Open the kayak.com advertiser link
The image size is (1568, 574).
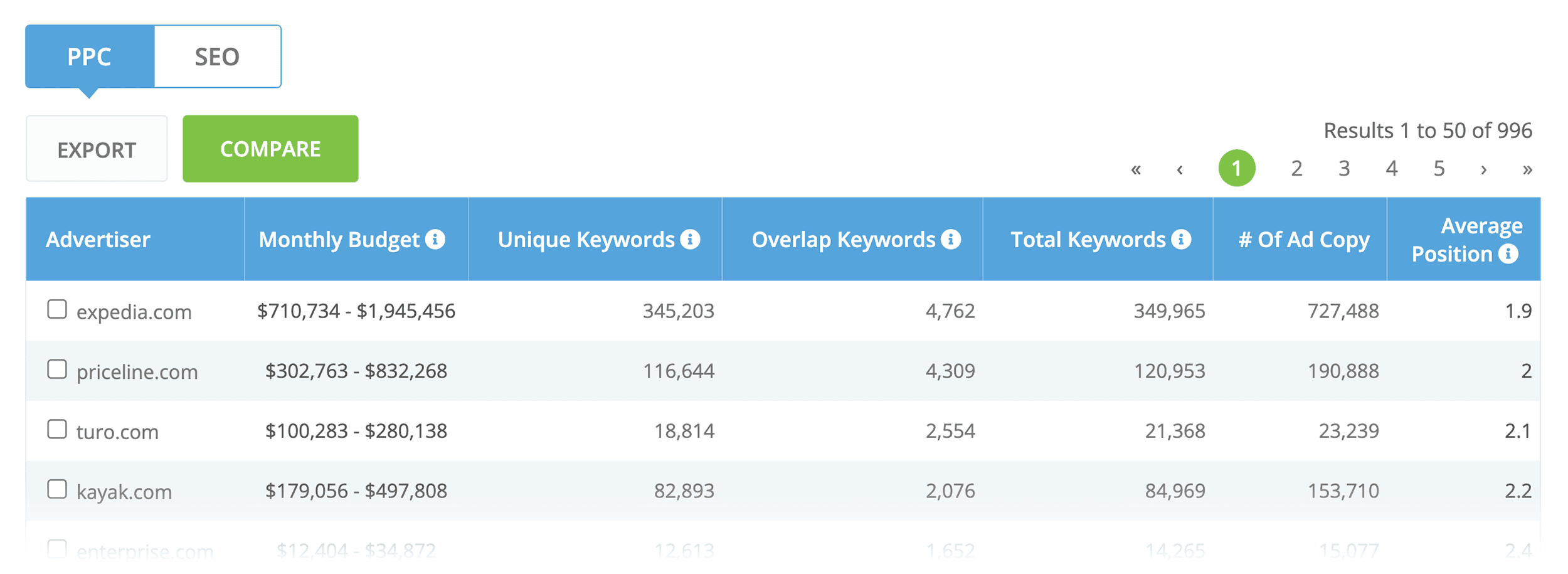tap(124, 492)
